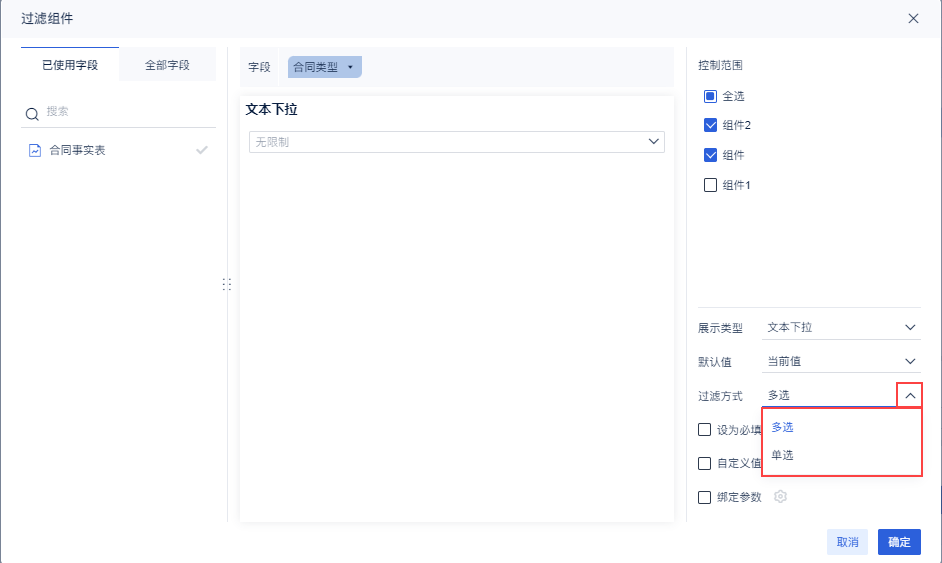This screenshot has height=563, width=942.
Task: Select 单选 from the filter list
Action: coord(783,456)
